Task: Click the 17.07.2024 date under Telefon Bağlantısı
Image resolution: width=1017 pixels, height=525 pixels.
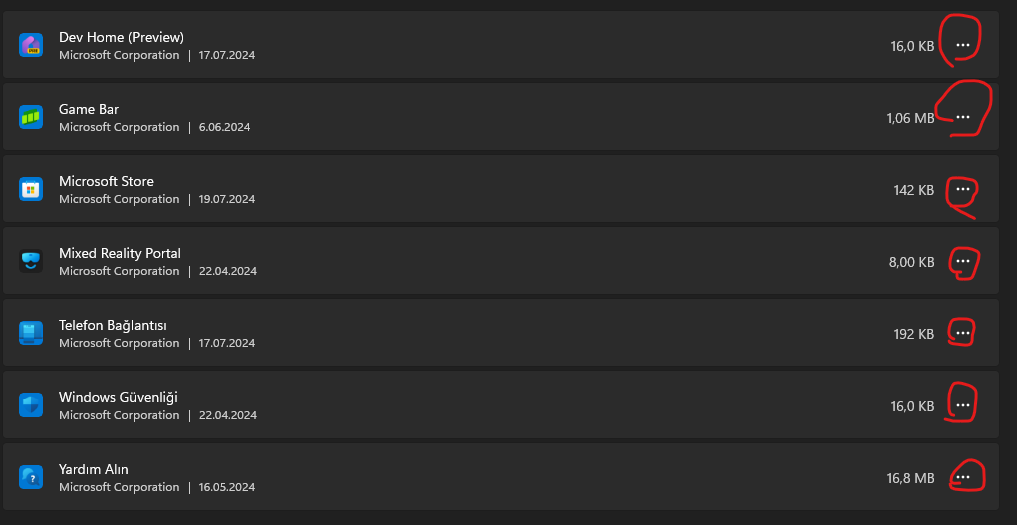Action: (226, 343)
